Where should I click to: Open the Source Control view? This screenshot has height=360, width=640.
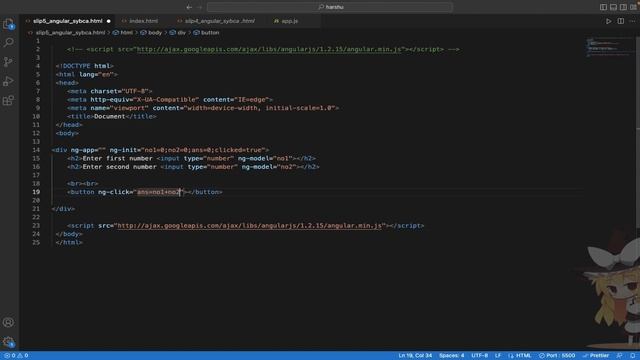pos(9,62)
